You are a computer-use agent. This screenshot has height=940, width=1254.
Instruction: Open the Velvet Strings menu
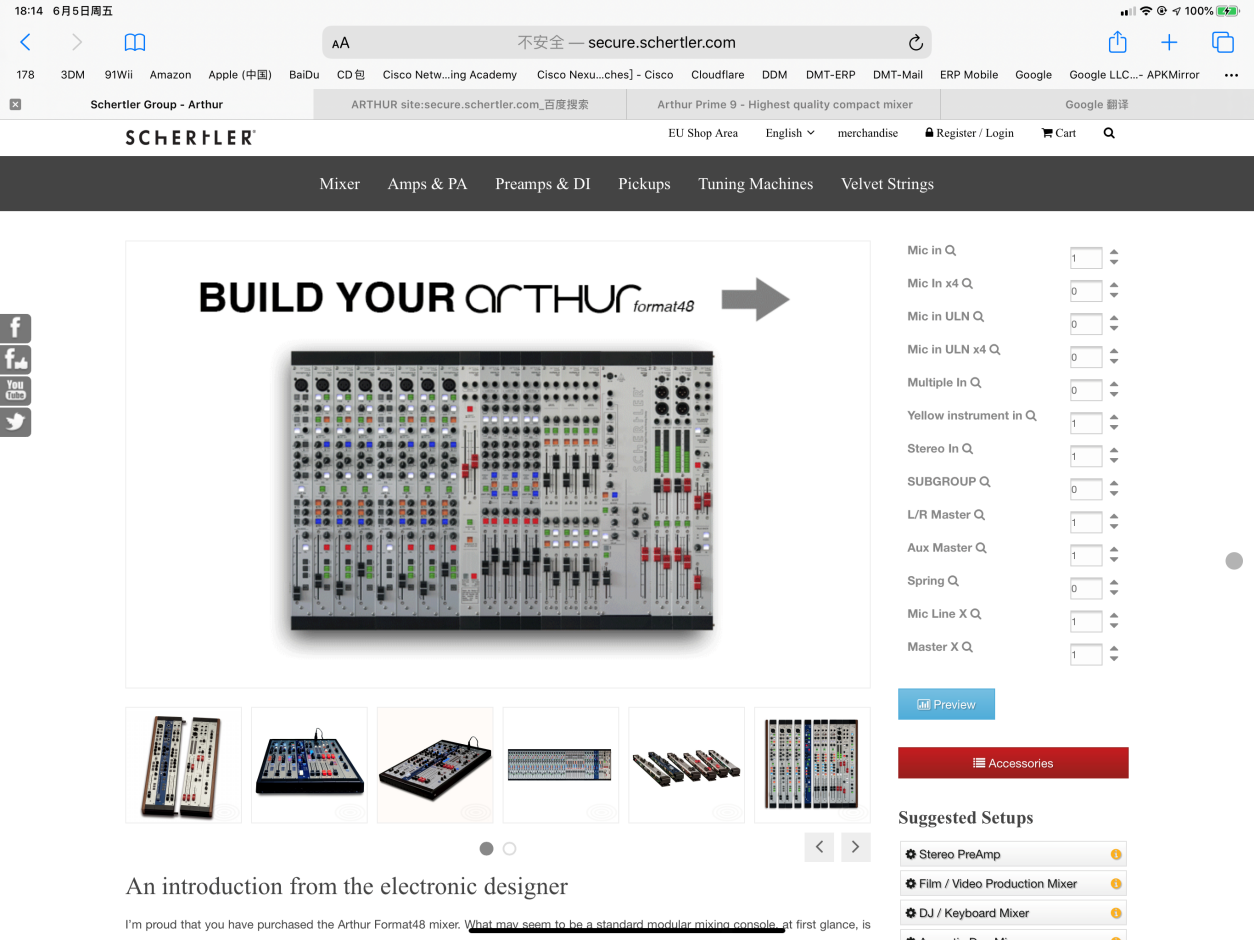point(887,184)
